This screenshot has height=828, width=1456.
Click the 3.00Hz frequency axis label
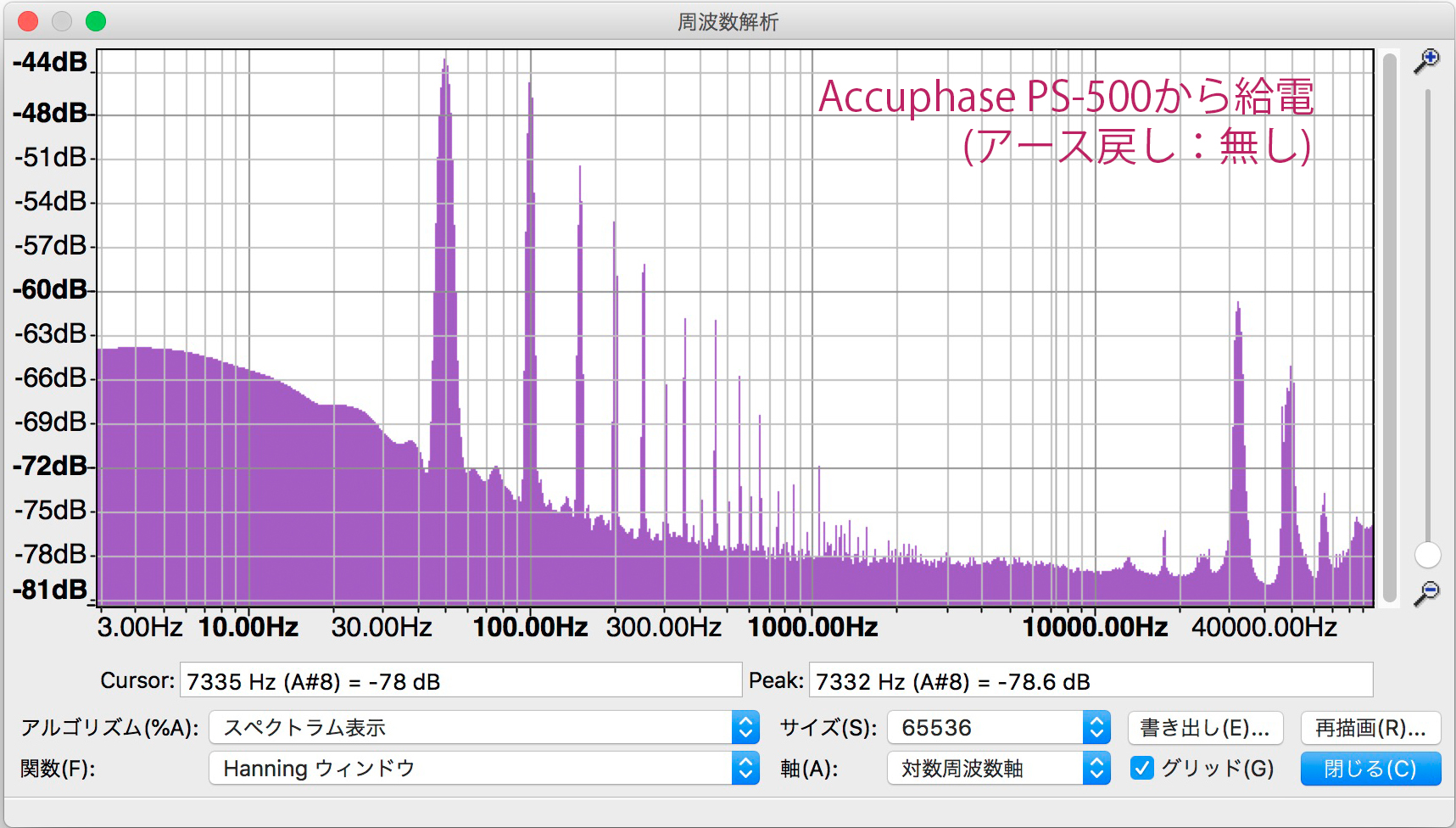[140, 627]
